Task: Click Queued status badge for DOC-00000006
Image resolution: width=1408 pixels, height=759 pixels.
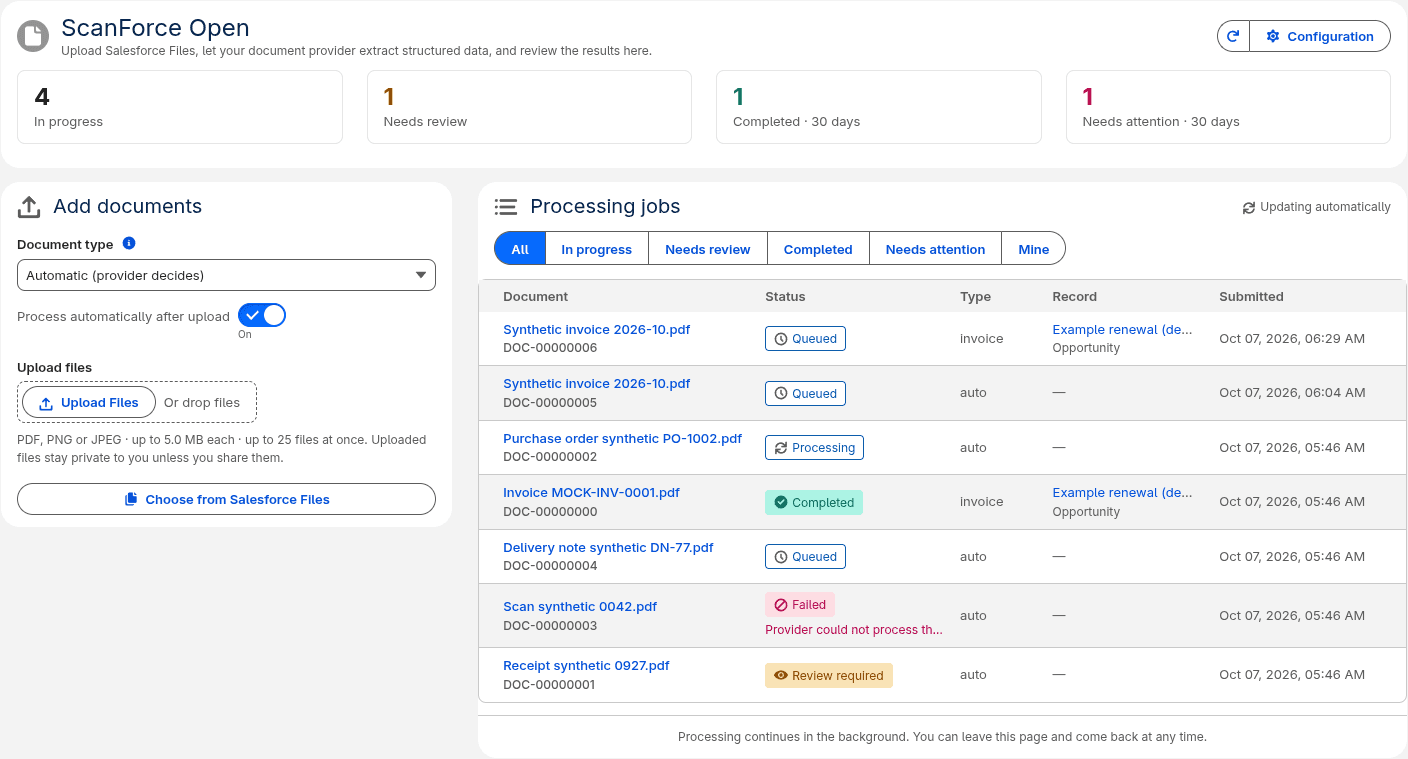Action: [805, 338]
